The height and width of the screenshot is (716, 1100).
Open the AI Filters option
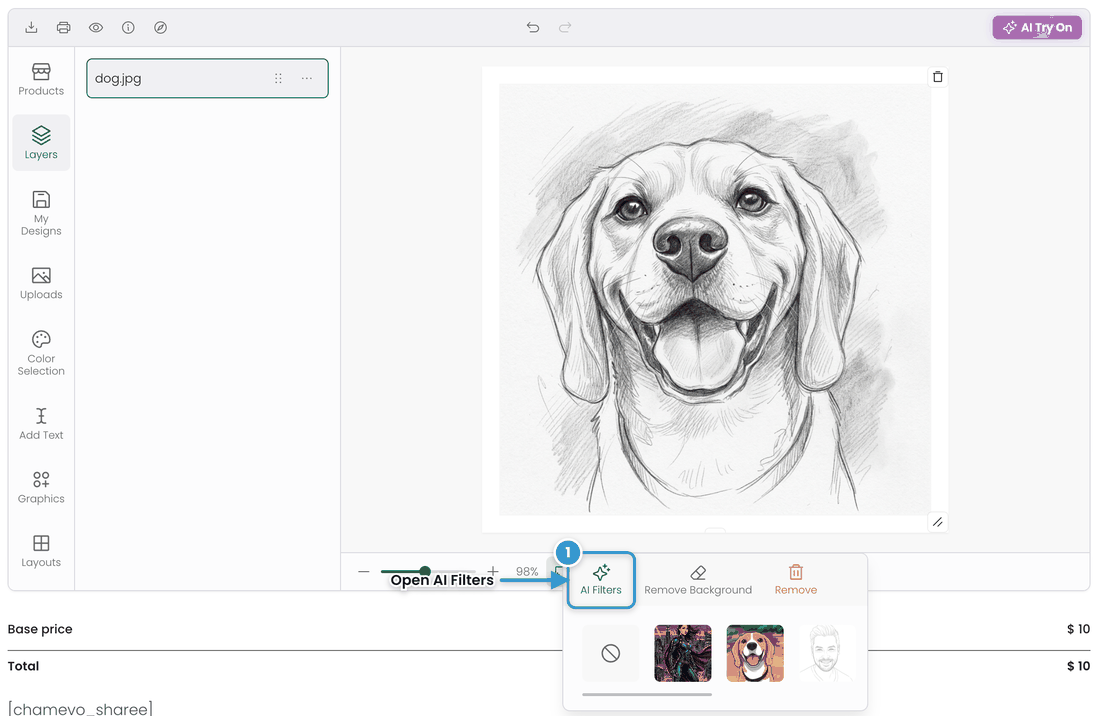601,580
